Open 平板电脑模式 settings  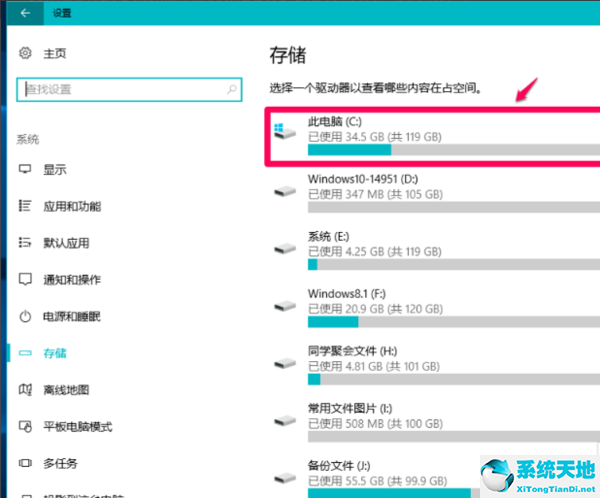(78, 426)
